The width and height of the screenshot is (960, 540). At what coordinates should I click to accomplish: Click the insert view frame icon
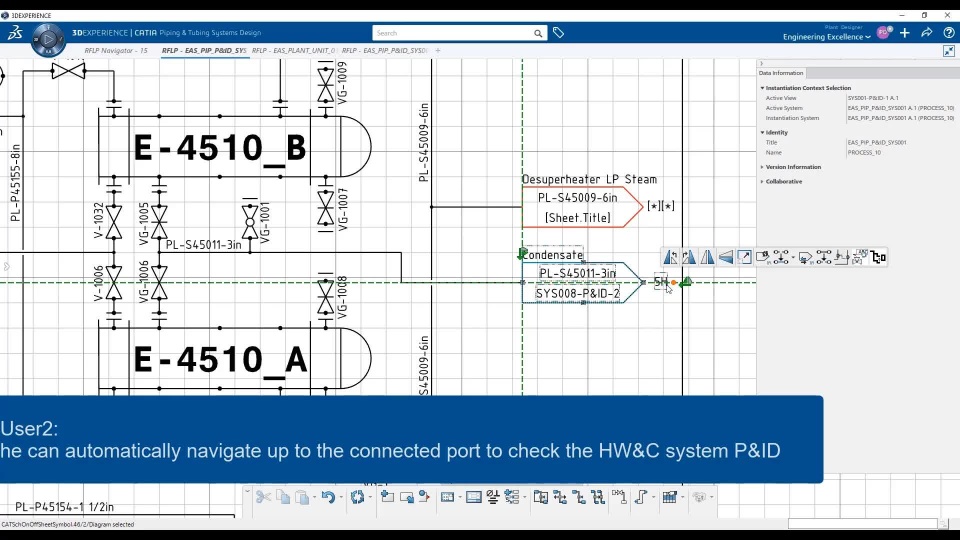(x=407, y=497)
